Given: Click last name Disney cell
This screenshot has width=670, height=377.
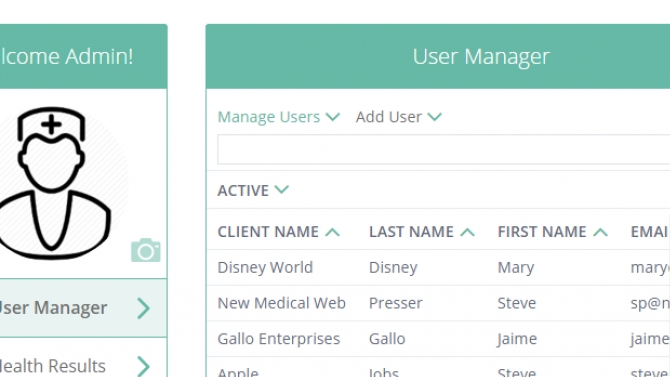Looking at the screenshot, I should coord(393,268).
